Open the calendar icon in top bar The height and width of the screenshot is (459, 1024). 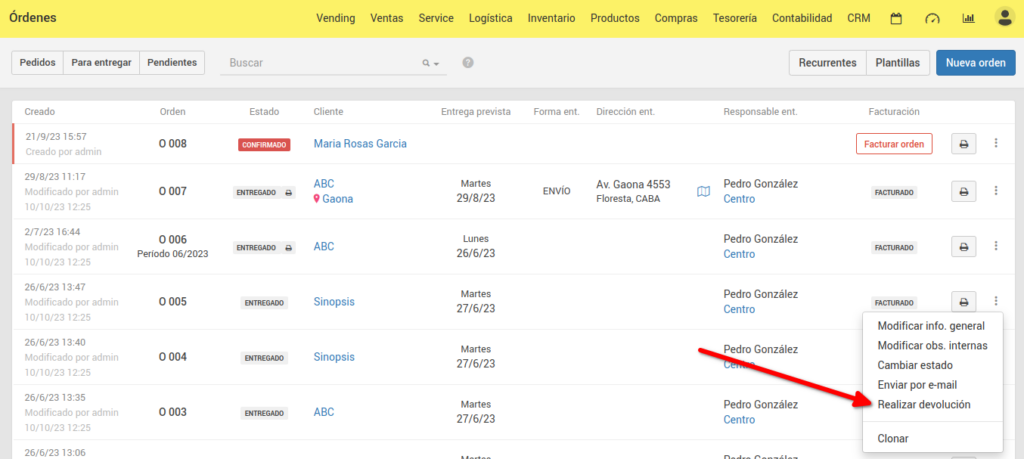897,18
